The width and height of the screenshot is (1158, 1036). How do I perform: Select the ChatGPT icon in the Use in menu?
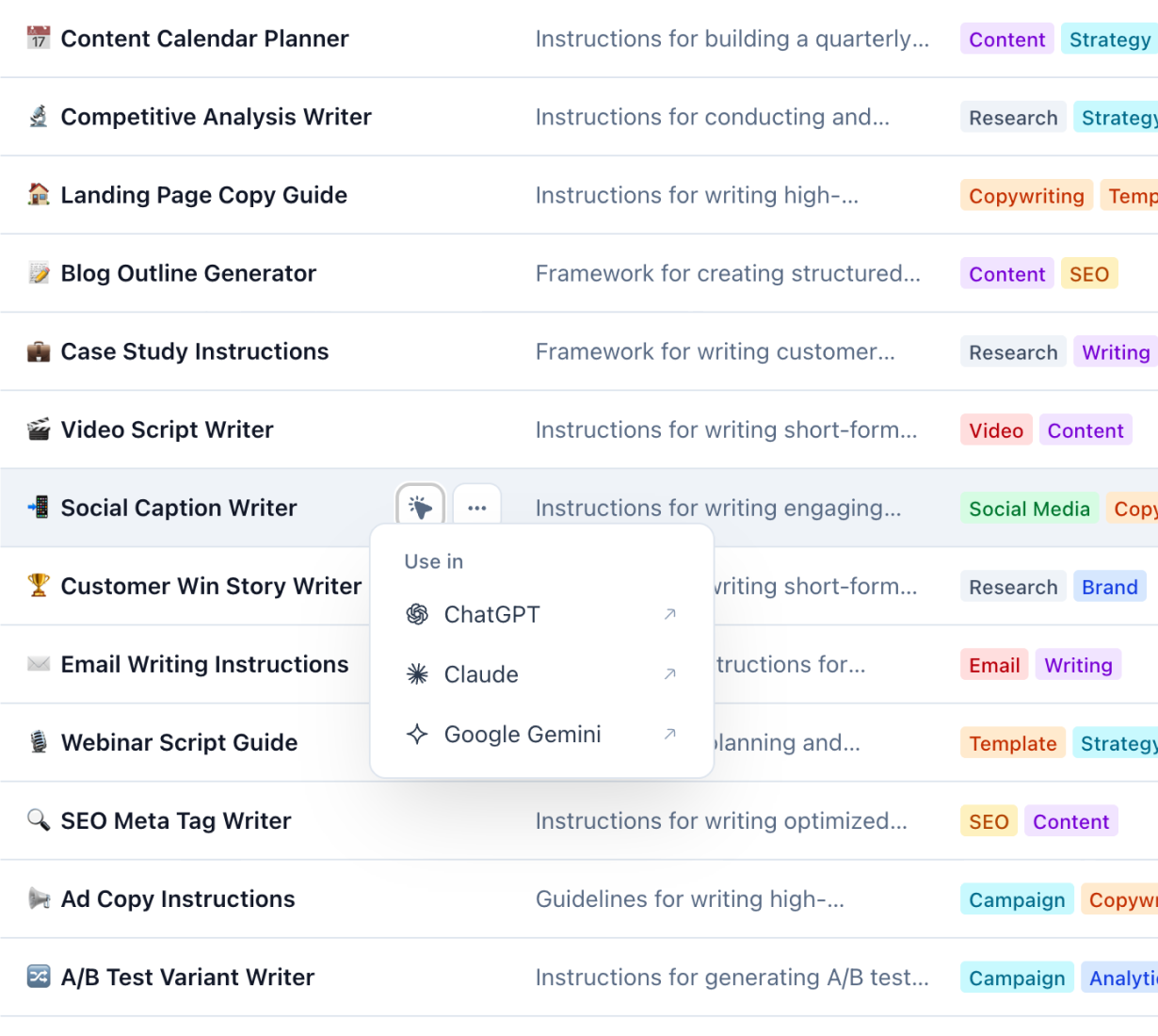[418, 614]
